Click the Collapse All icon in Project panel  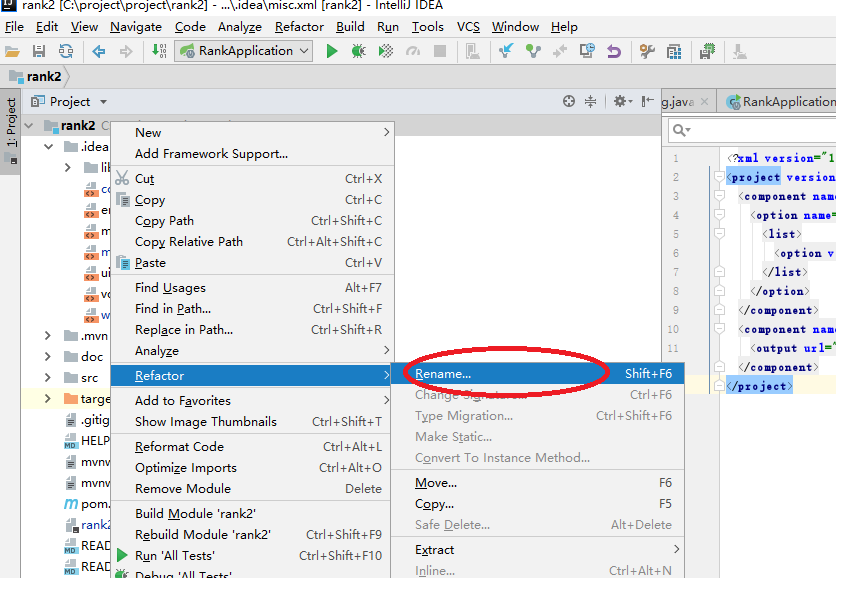click(590, 101)
